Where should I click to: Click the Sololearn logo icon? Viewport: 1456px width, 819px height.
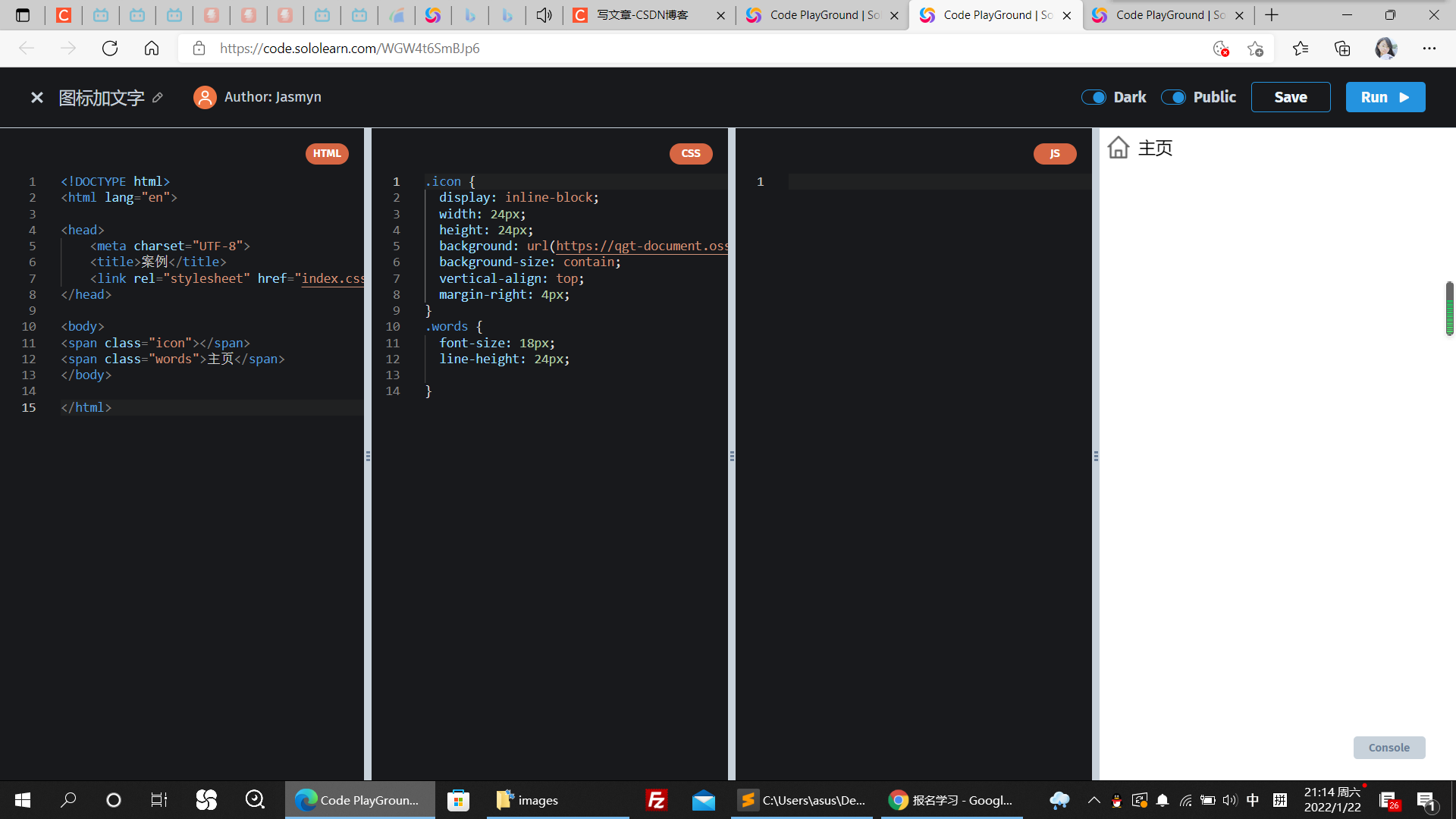click(x=433, y=15)
